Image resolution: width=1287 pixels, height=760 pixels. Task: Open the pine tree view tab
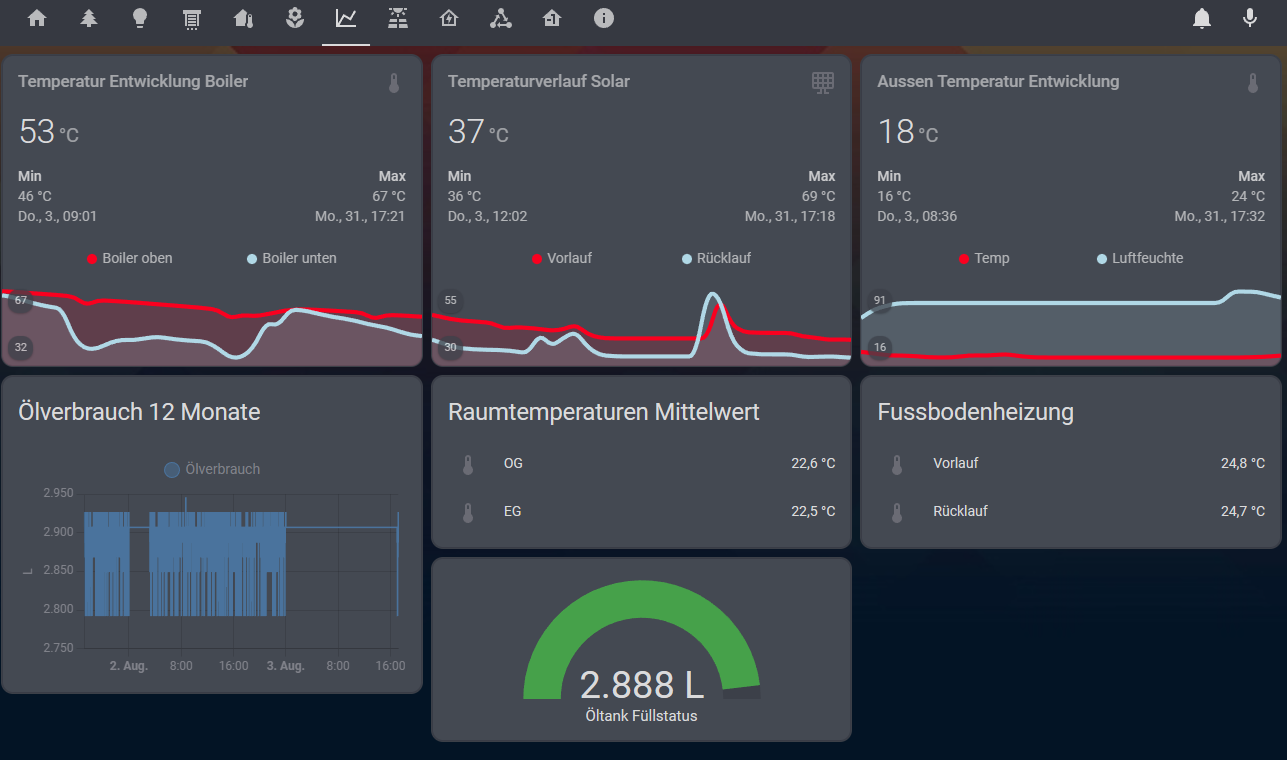(89, 18)
